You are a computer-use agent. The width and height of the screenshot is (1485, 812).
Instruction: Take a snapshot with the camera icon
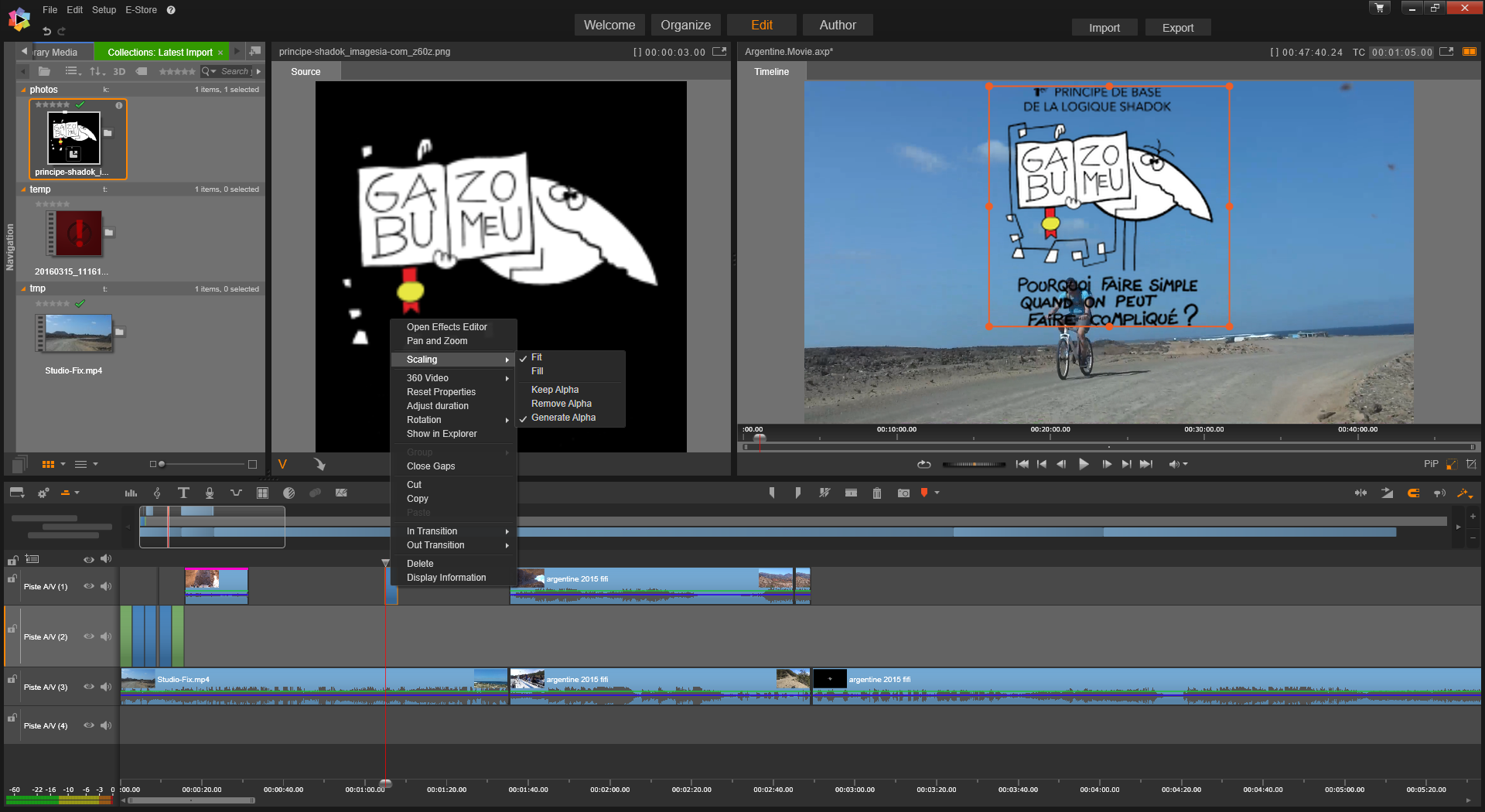(x=903, y=493)
